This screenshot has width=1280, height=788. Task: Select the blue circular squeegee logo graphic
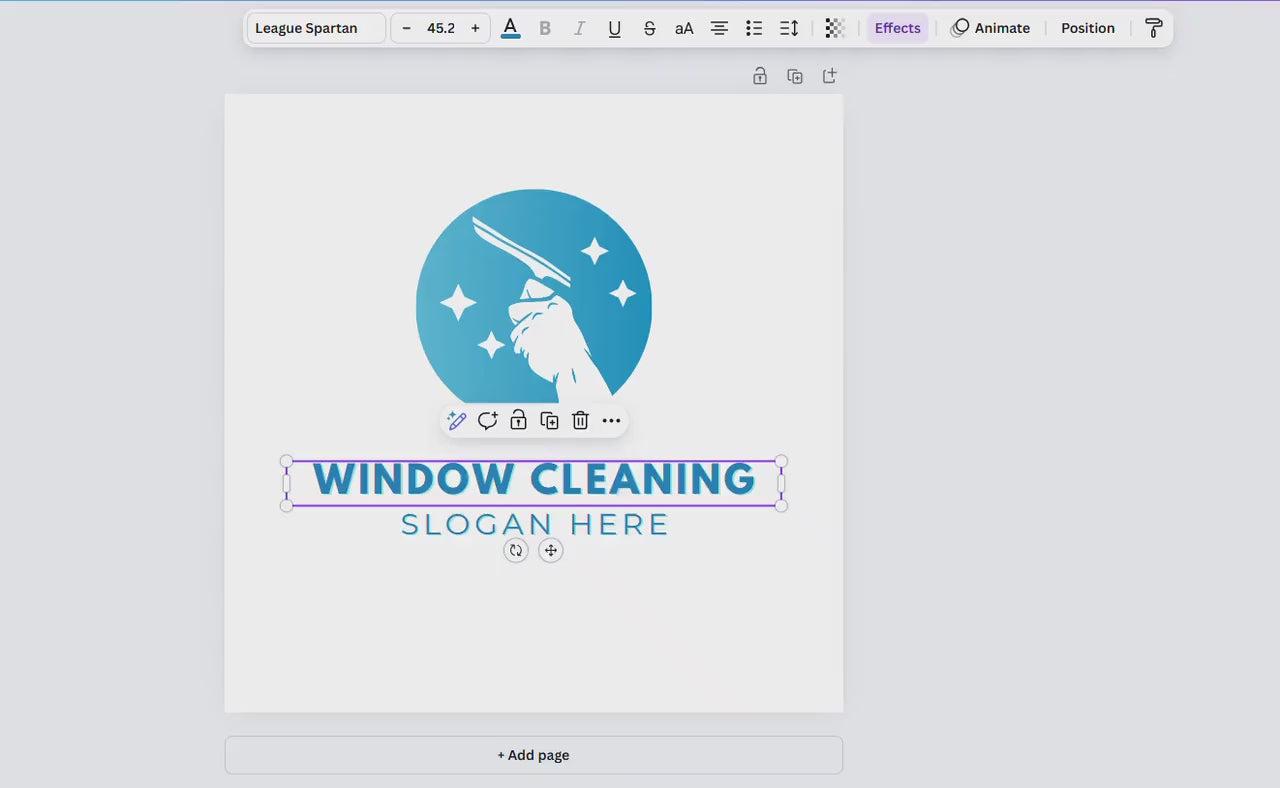coord(534,296)
